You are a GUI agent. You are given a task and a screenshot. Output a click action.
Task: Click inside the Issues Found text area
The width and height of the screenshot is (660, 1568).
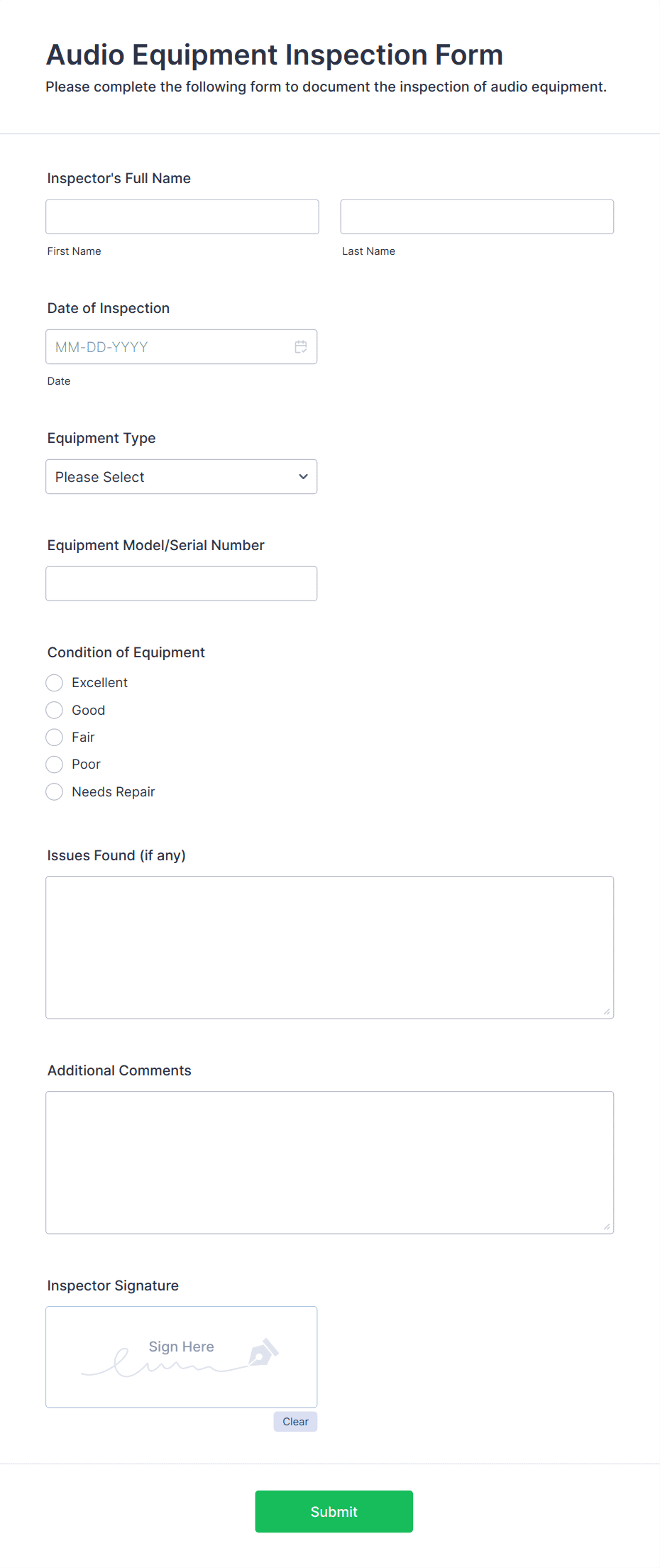[330, 948]
